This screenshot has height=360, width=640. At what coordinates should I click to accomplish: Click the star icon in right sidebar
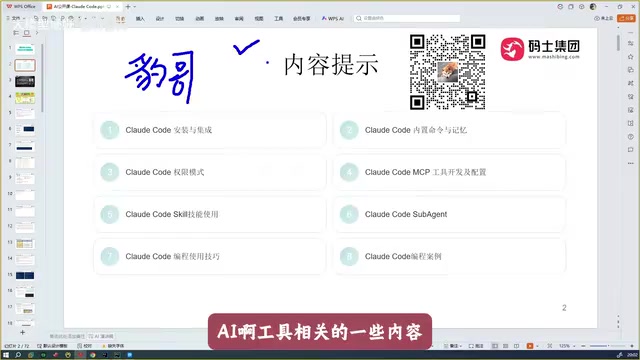click(x=631, y=57)
